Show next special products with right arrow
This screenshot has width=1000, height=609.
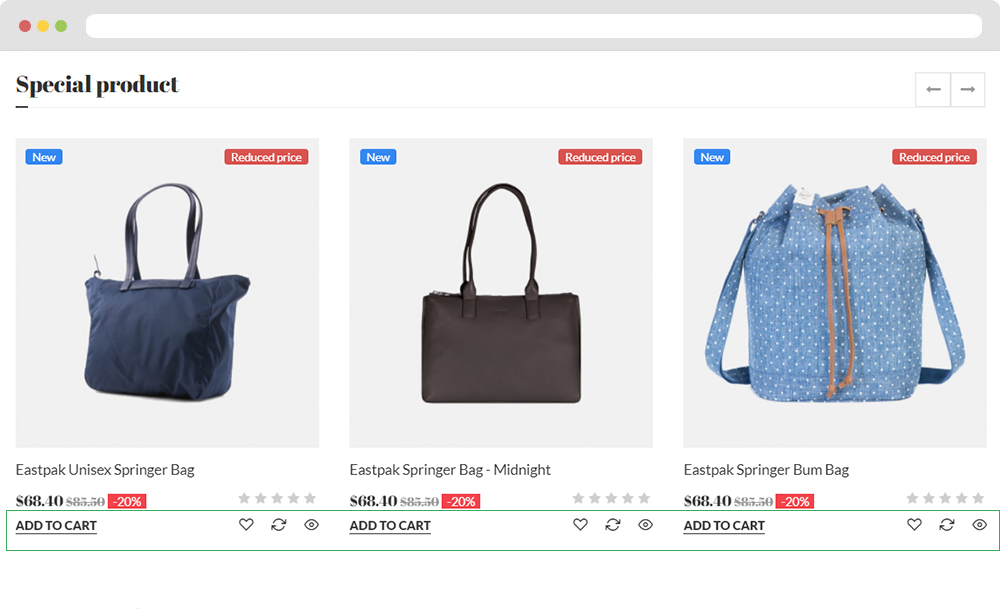[967, 89]
